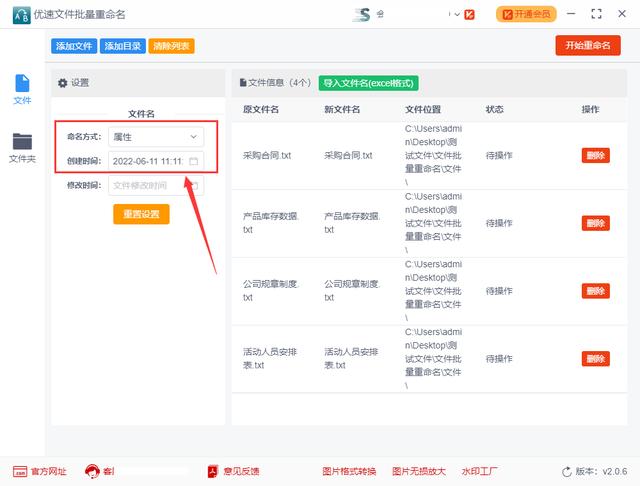
Task: Click 文件信息 (4个) label
Action: (280, 83)
